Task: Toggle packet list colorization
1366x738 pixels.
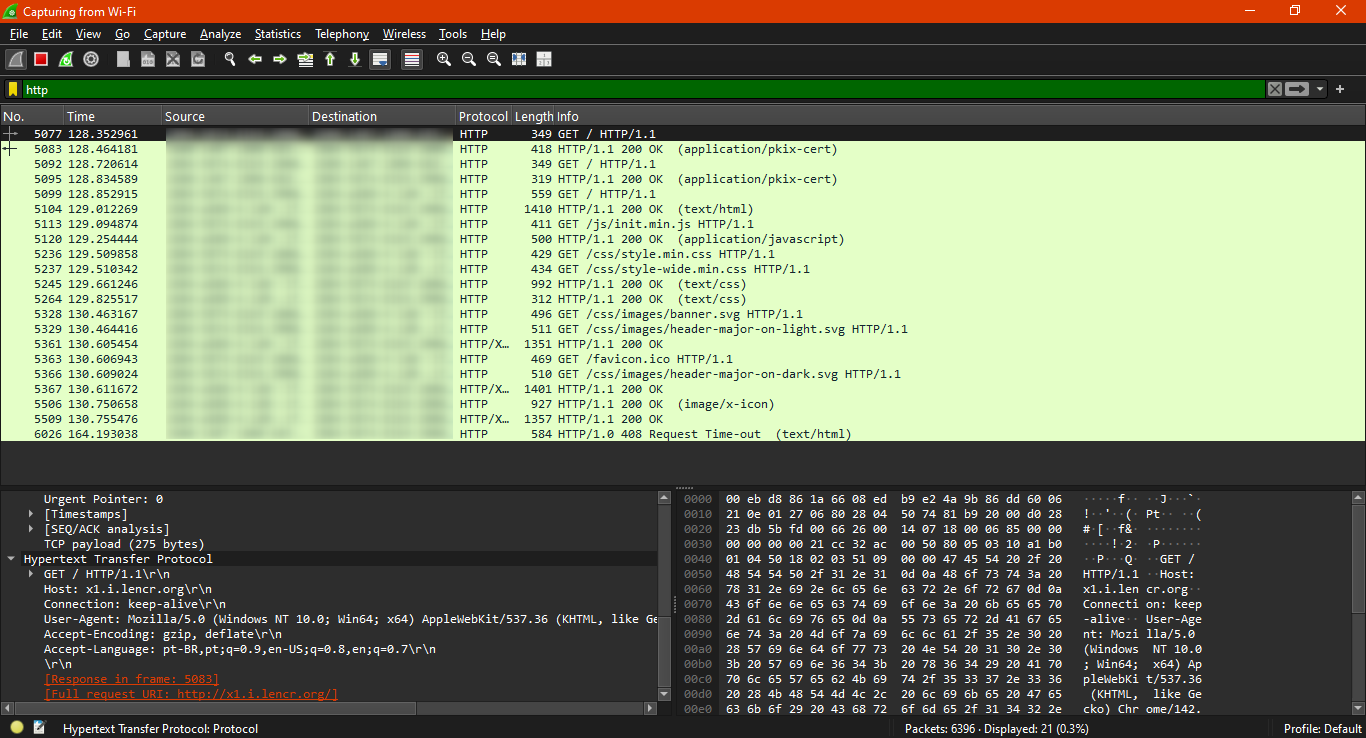Action: coord(411,60)
